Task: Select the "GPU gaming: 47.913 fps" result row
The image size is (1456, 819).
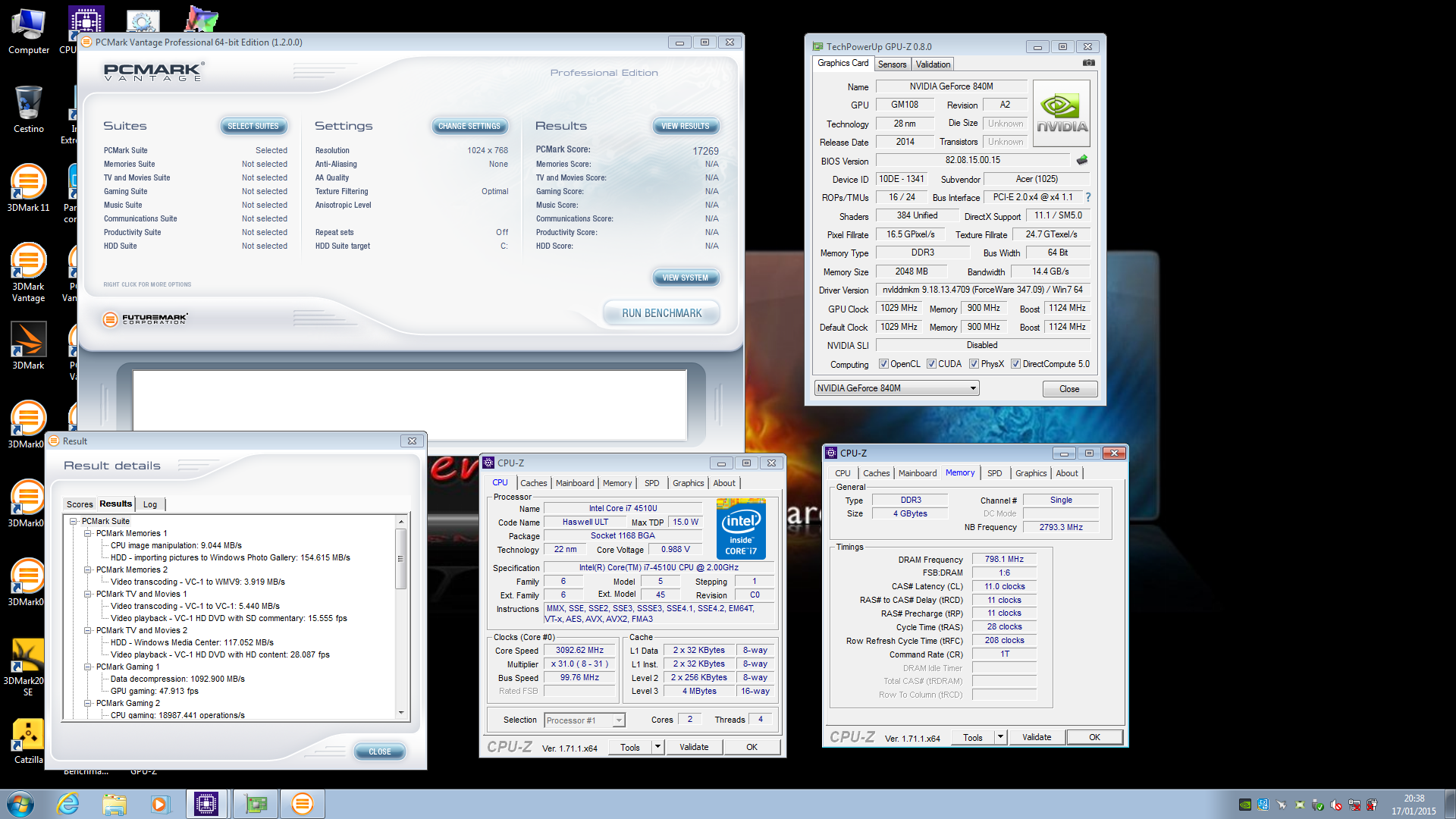Action: [x=155, y=691]
